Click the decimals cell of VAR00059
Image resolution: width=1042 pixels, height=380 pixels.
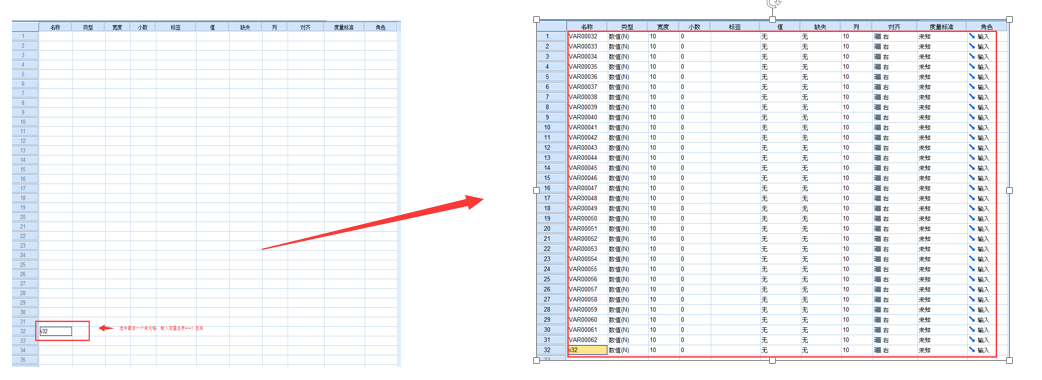point(694,310)
